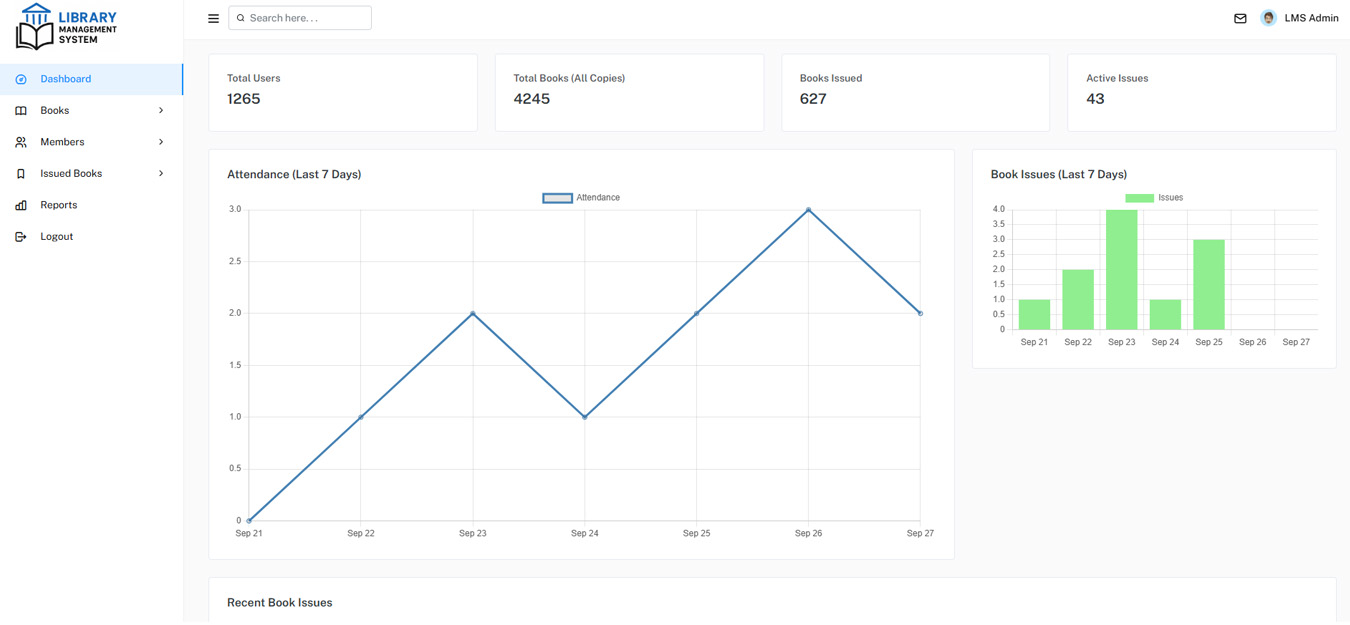
Task: Click the Issued Books bookmark icon
Action: (21, 174)
